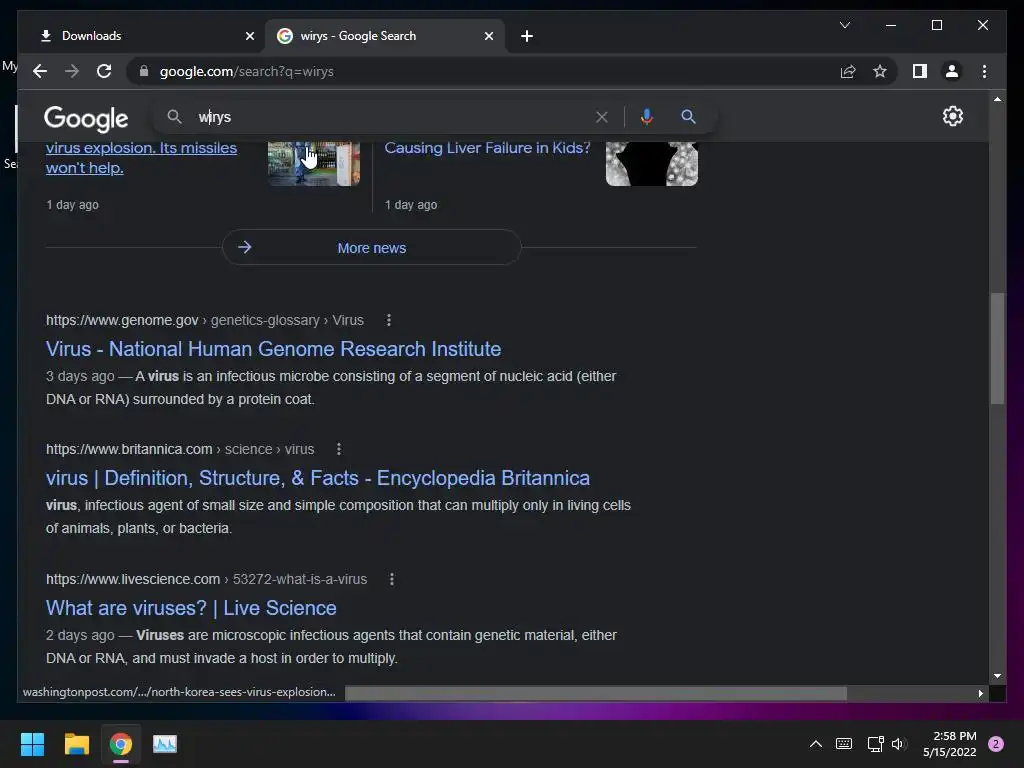1024x768 pixels.
Task: Open a new browser tab
Action: pos(527,36)
